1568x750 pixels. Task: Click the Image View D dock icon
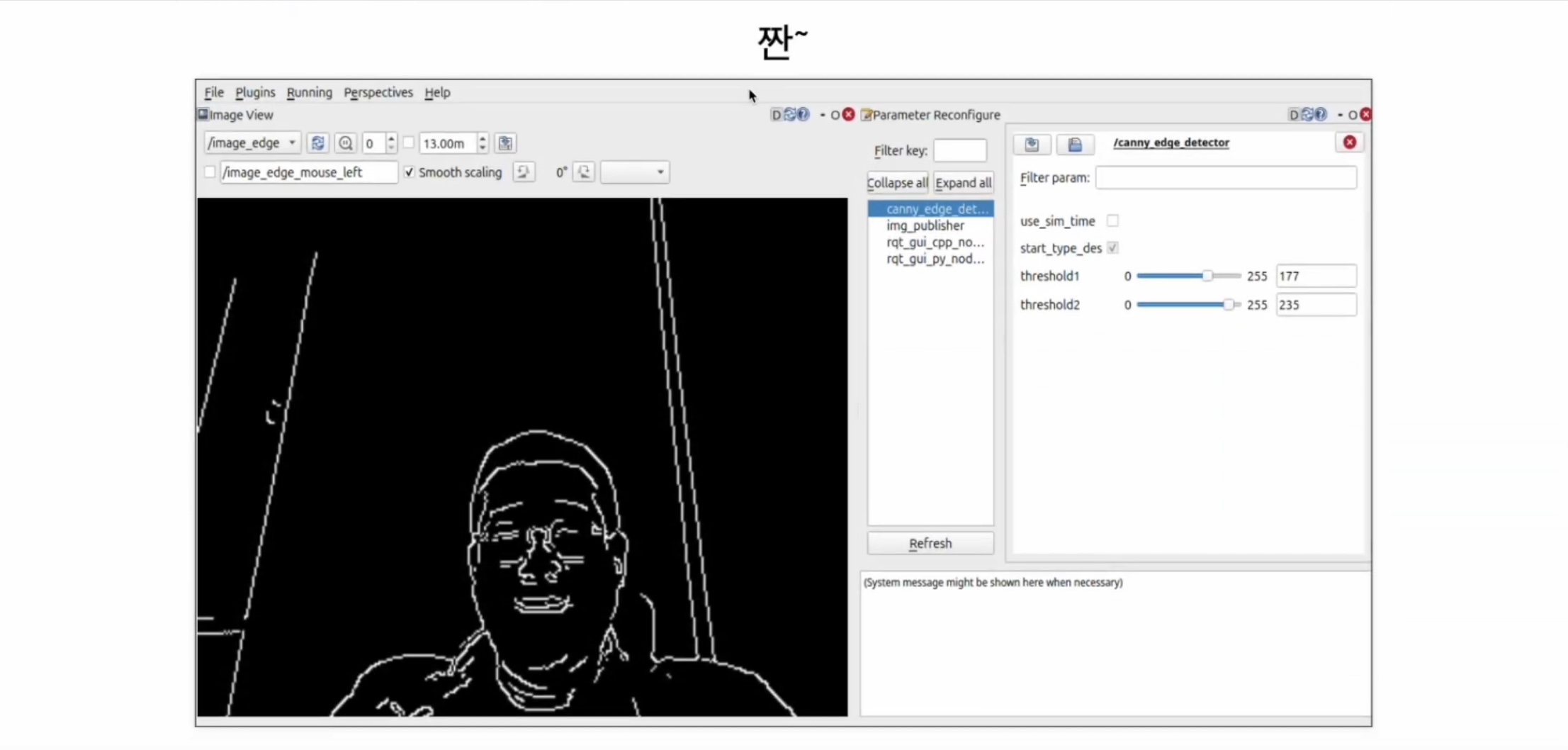pos(777,115)
